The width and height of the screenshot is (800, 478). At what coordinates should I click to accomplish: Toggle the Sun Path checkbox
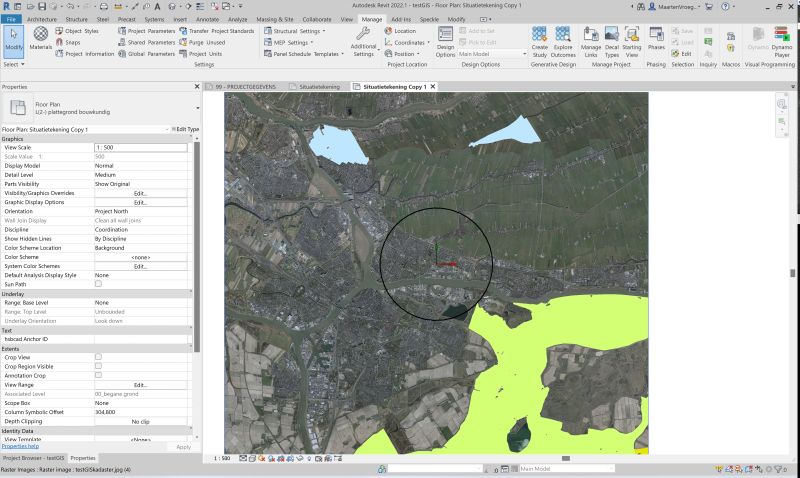point(98,284)
